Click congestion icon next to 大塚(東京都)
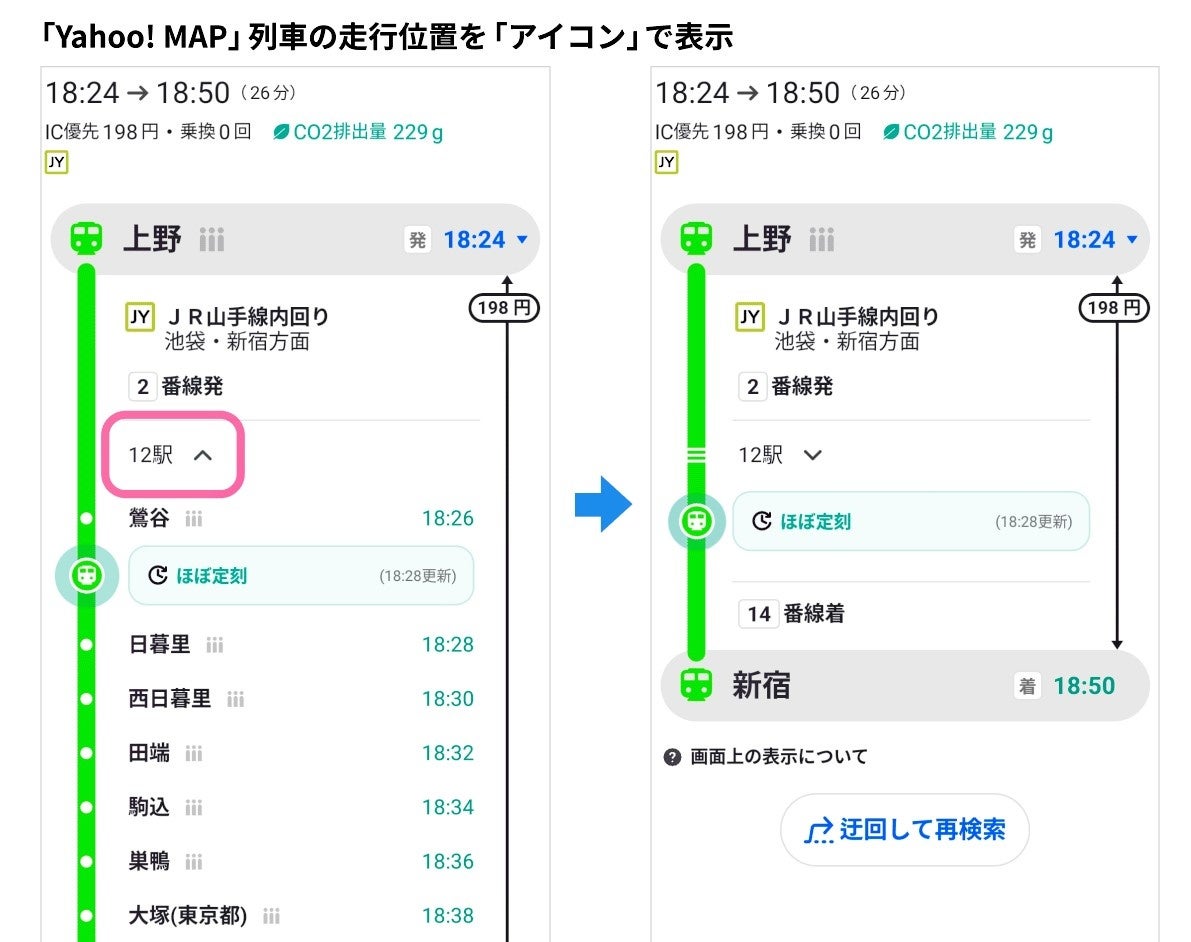 [x=271, y=916]
